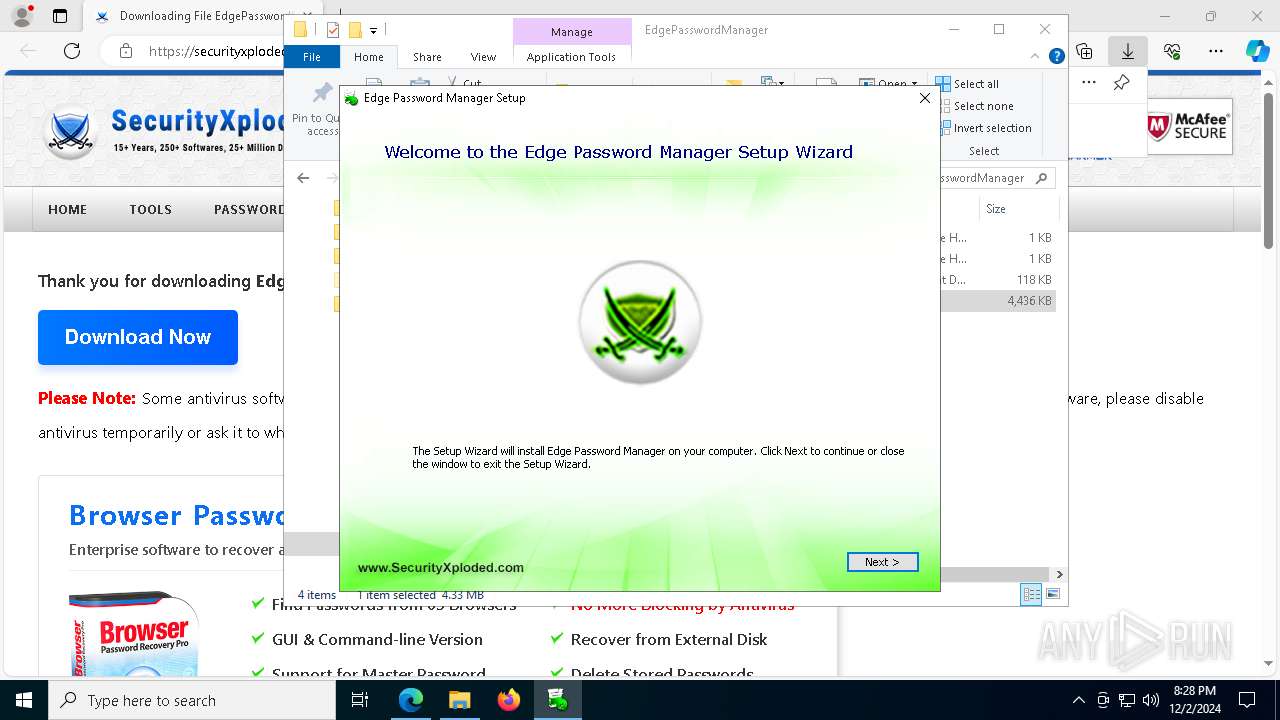The image size is (1280, 720).
Task: Open TOOLS in the SecurityXploded navigation
Action: pyautogui.click(x=150, y=209)
